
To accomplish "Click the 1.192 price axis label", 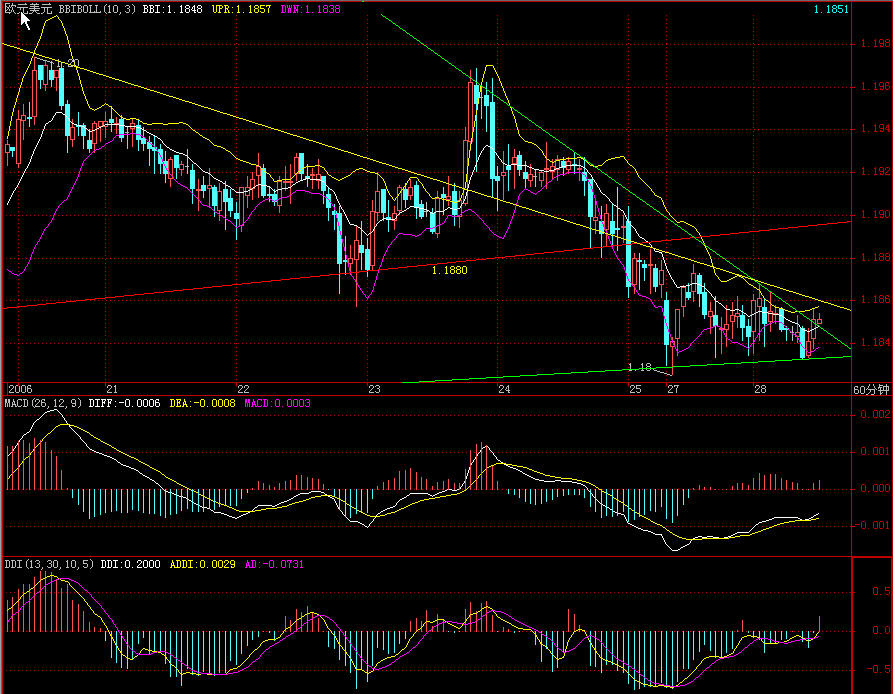I will (x=875, y=171).
